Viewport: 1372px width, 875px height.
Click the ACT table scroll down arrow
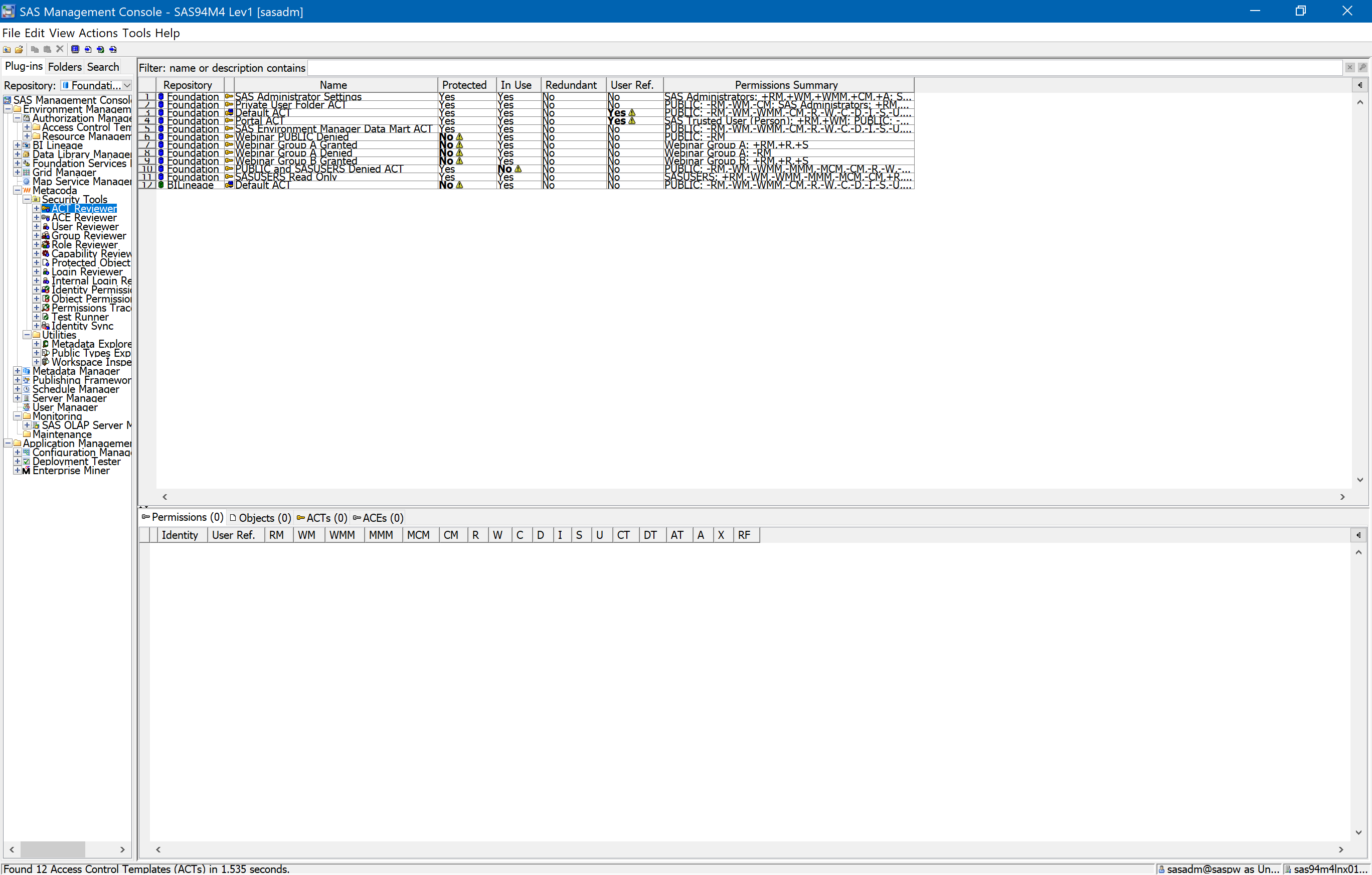[x=1360, y=480]
